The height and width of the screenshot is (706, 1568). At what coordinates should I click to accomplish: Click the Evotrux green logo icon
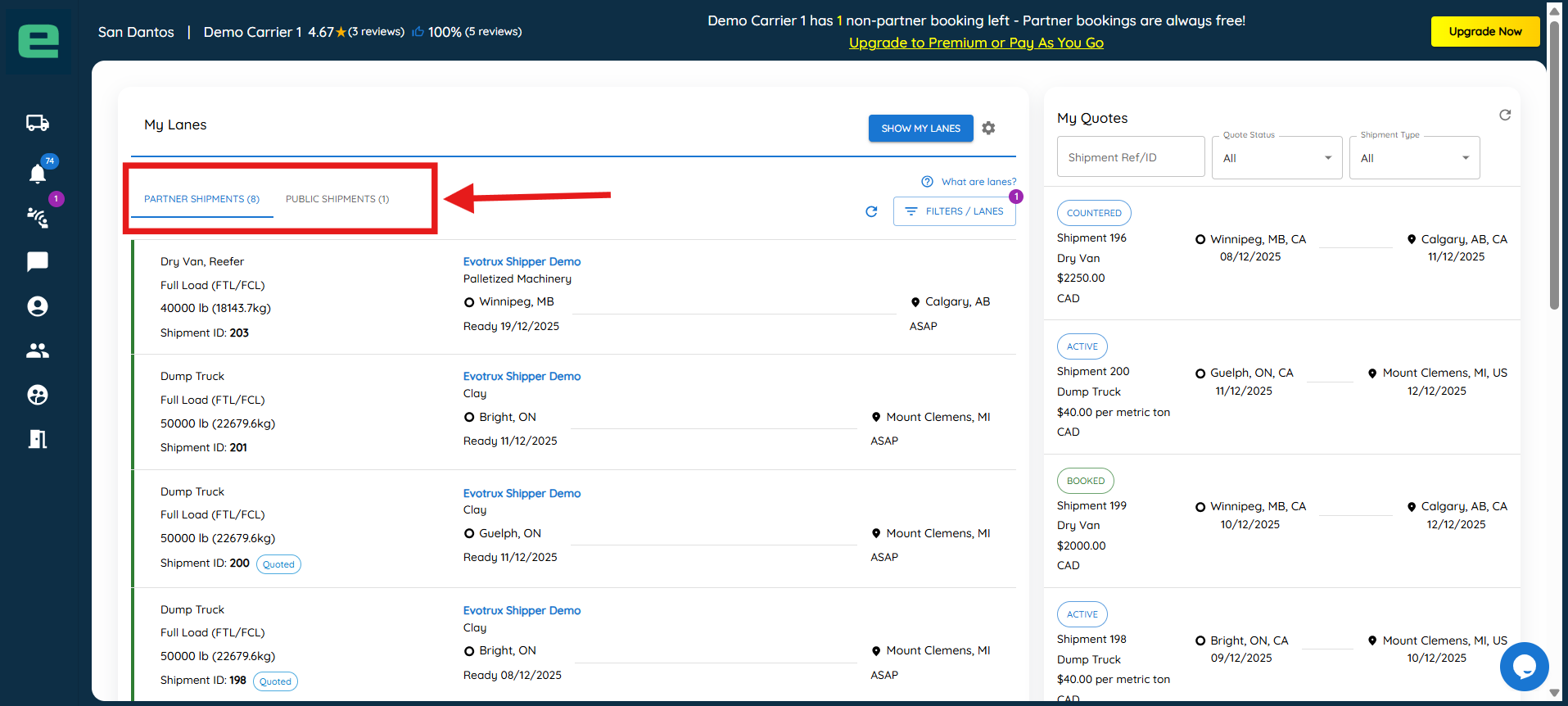[x=38, y=41]
